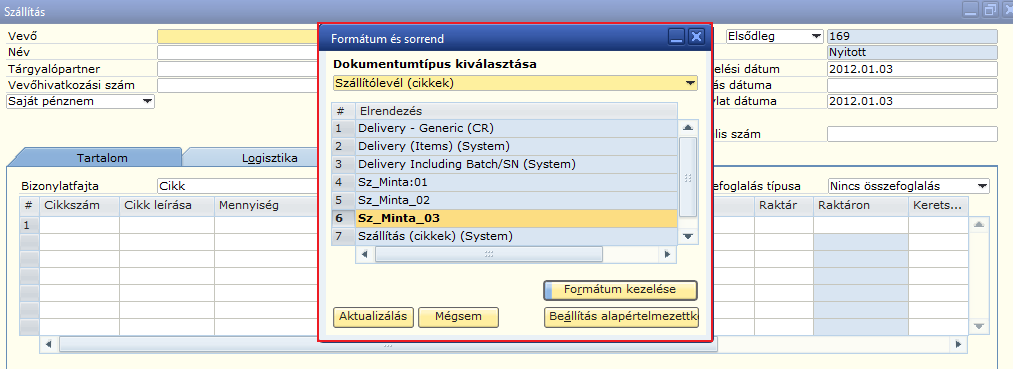The width and height of the screenshot is (1013, 369).
Task: Click the Cikk leírása column header
Action: 167,206
